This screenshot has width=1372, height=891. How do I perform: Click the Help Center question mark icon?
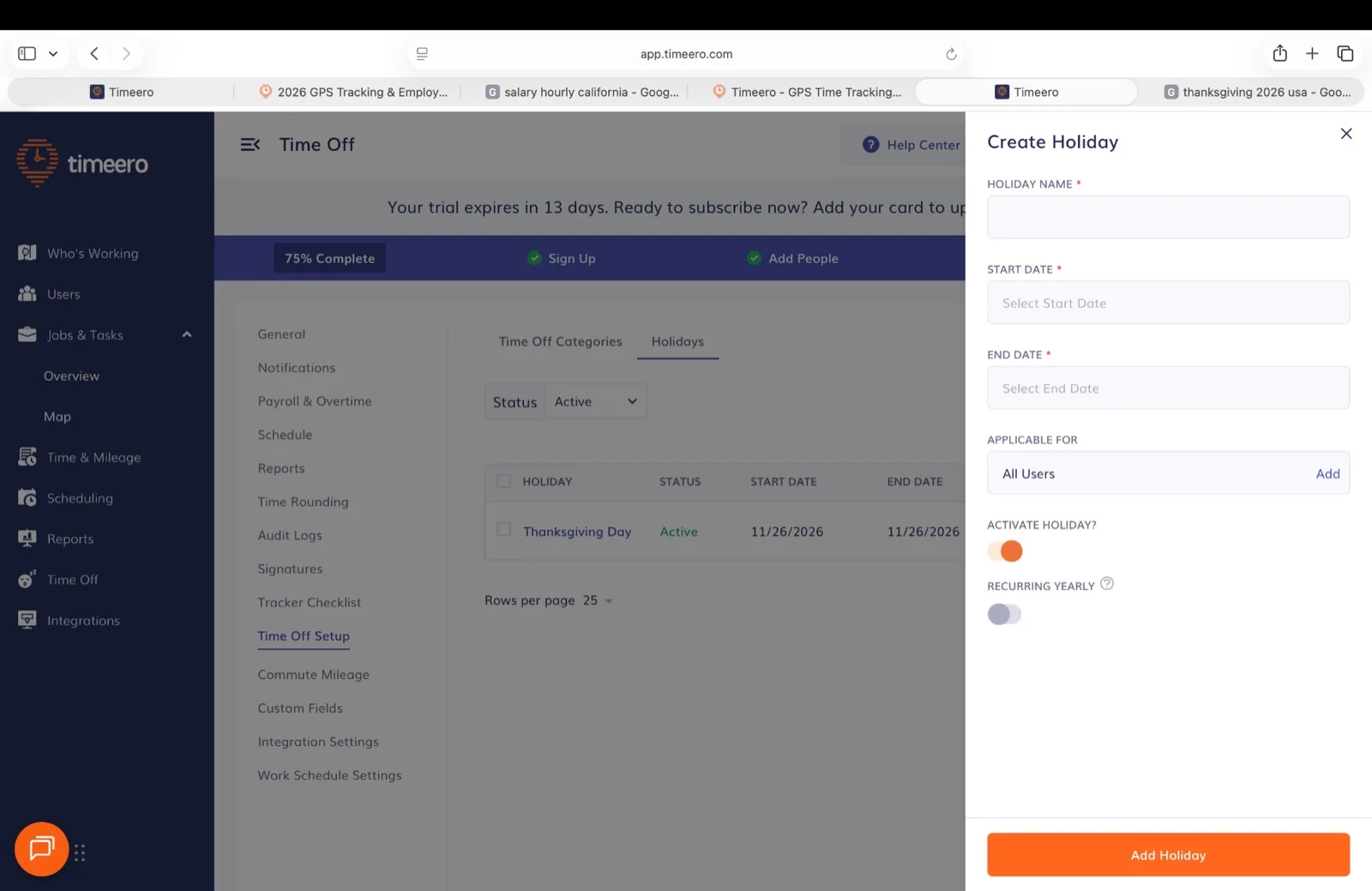point(870,145)
